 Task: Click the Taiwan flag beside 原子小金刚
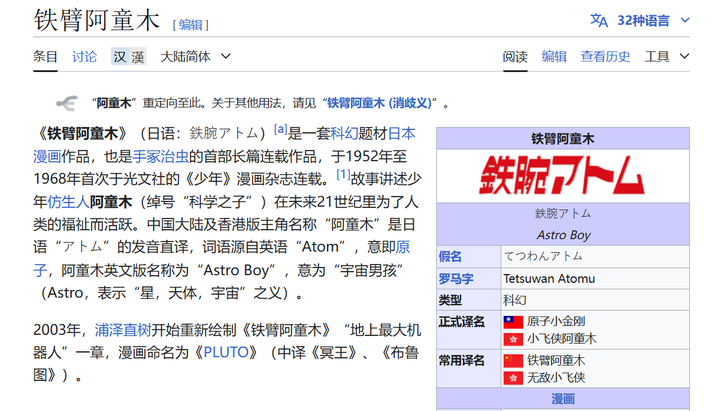click(x=513, y=321)
